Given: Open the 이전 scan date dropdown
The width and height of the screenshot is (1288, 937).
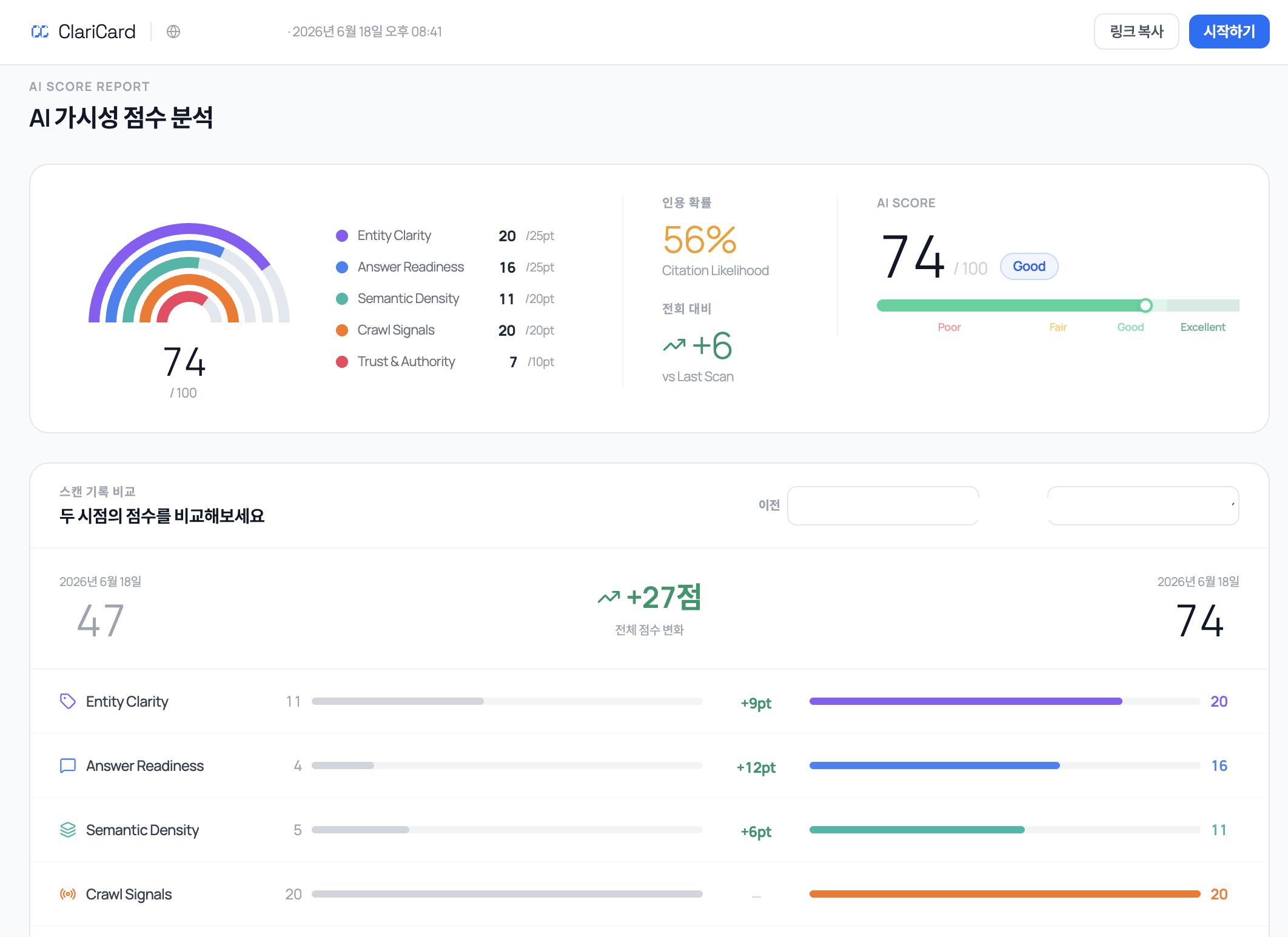Looking at the screenshot, I should coord(883,505).
